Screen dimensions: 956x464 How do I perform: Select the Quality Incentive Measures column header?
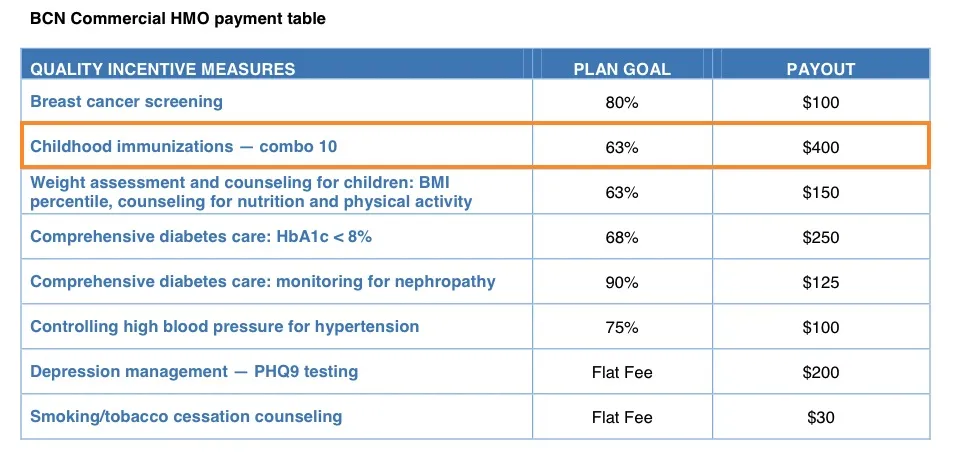point(163,69)
